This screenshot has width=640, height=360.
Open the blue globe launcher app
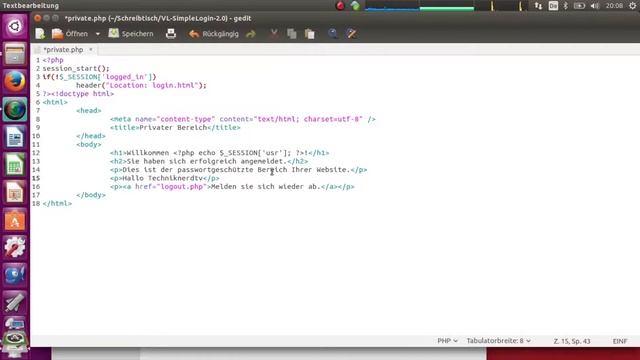pos(15,275)
